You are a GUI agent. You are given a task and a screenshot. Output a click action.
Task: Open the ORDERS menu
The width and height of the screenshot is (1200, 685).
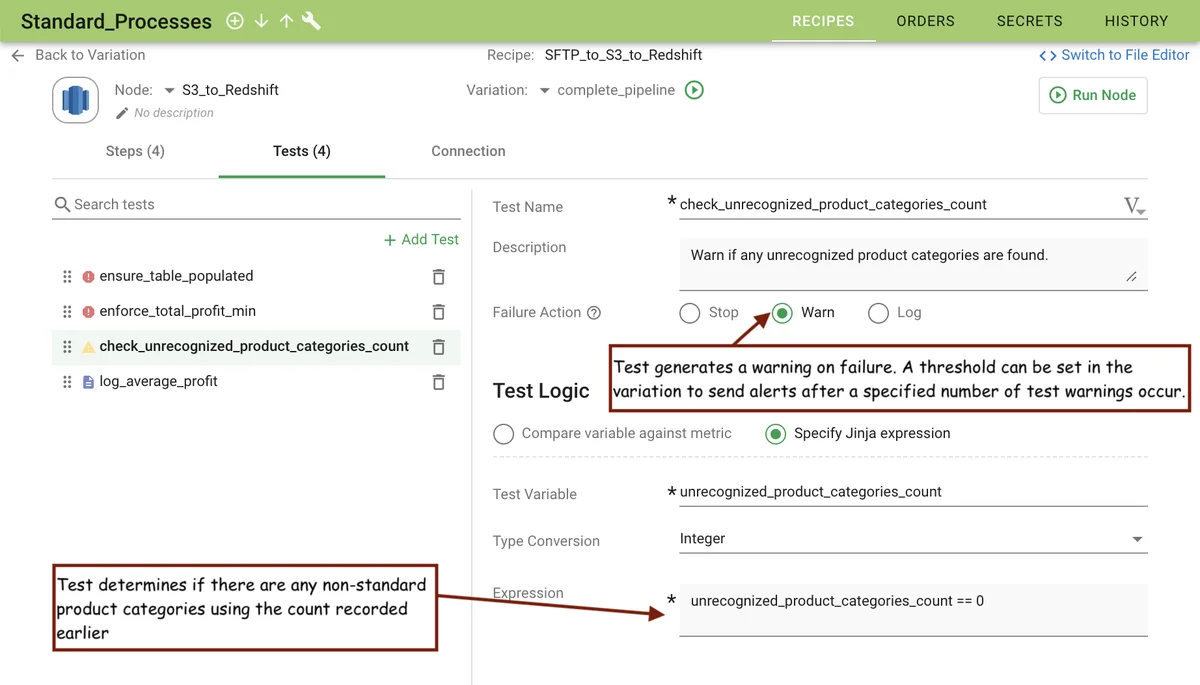click(x=925, y=21)
